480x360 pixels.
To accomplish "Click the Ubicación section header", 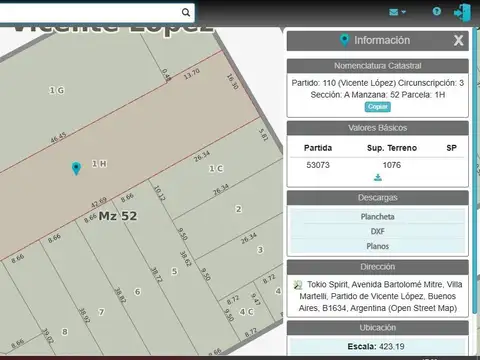I will pos(378,328).
